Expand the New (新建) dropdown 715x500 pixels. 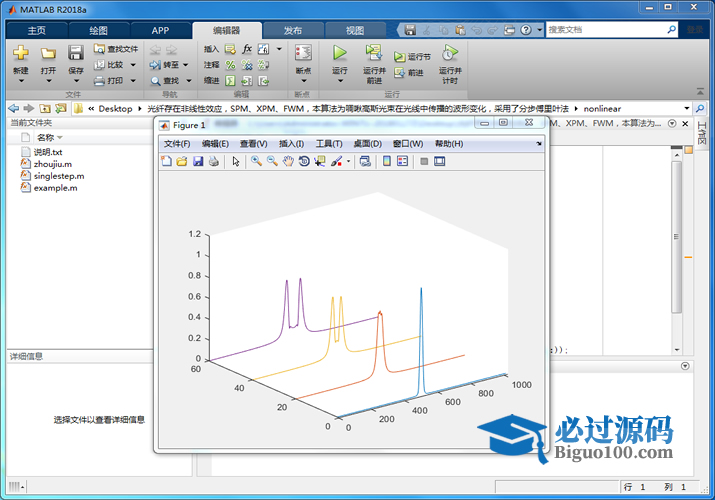point(20,71)
